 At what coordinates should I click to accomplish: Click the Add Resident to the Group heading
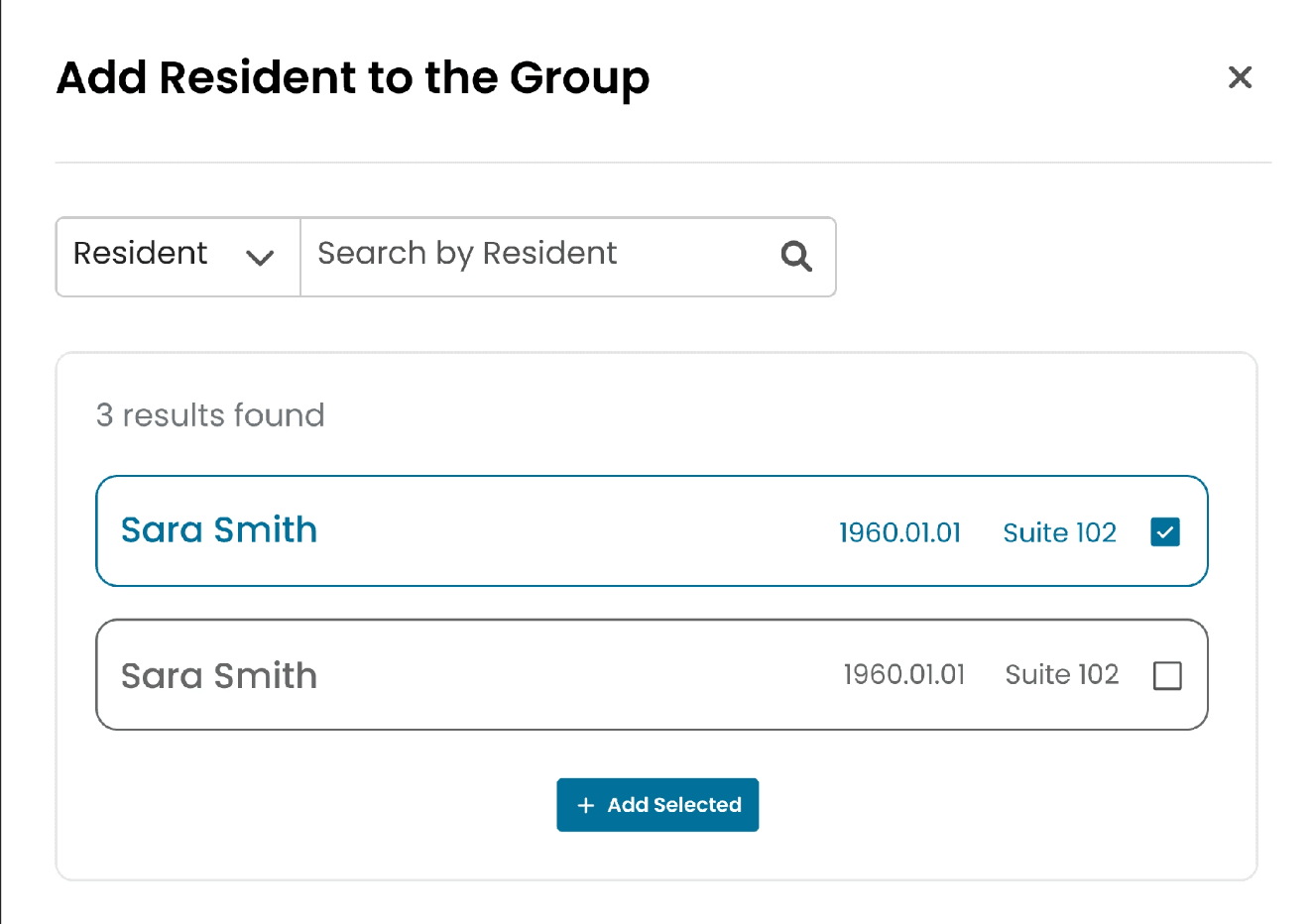point(353,78)
